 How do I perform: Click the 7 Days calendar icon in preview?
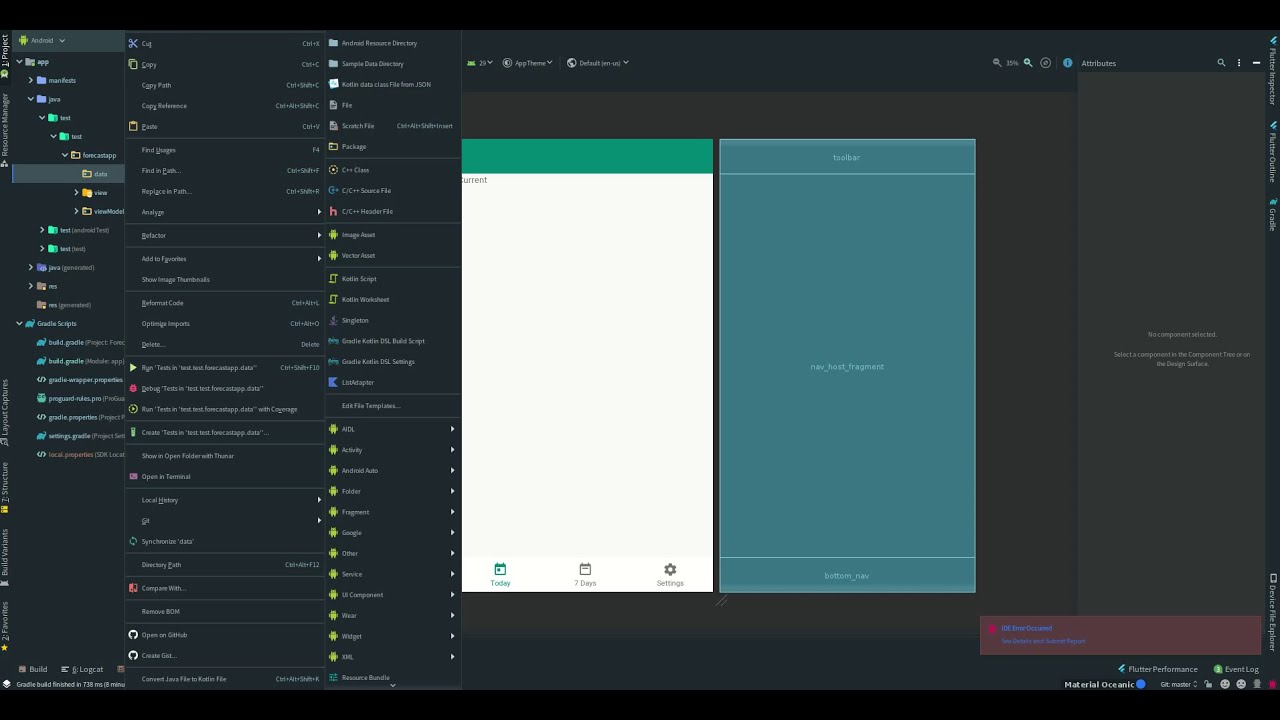click(585, 569)
